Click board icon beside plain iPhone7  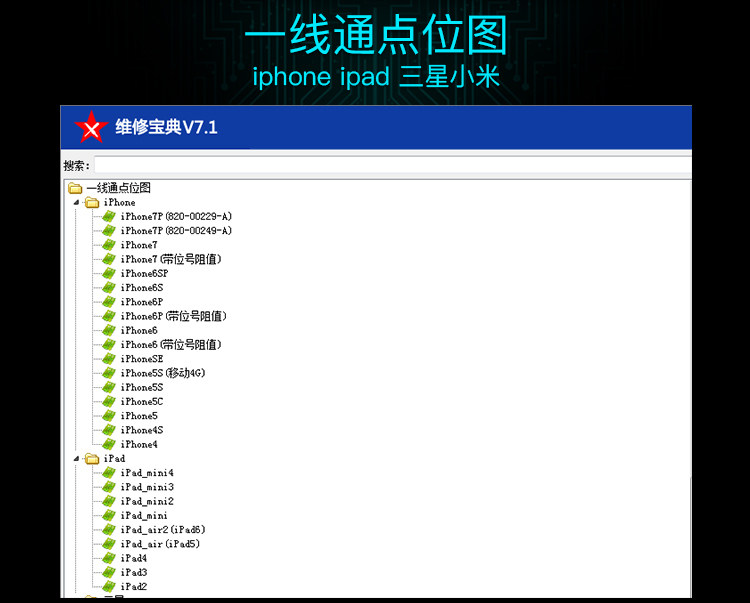pos(109,245)
